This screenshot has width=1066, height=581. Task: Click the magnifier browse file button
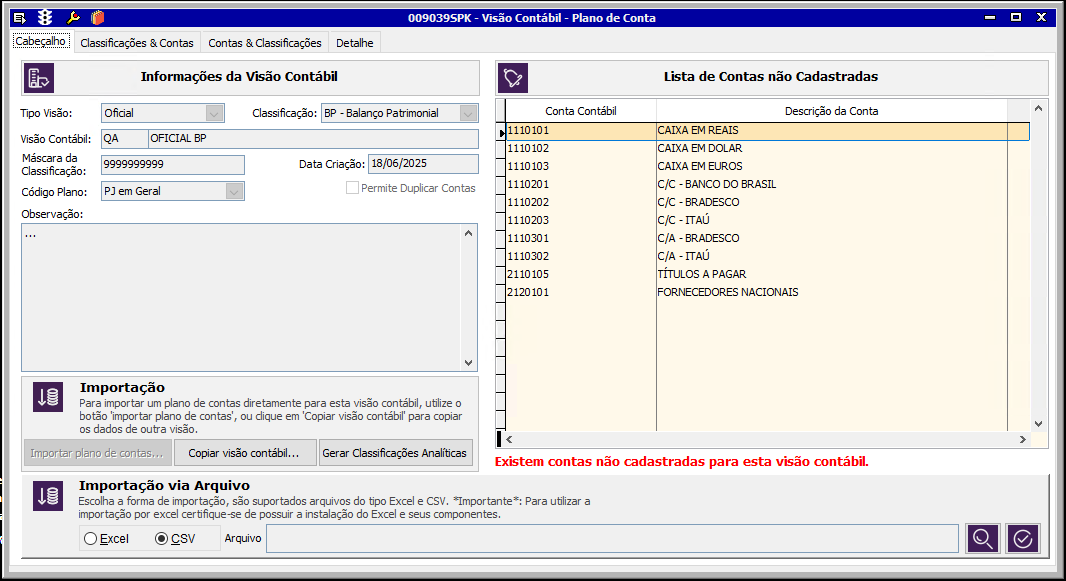982,539
